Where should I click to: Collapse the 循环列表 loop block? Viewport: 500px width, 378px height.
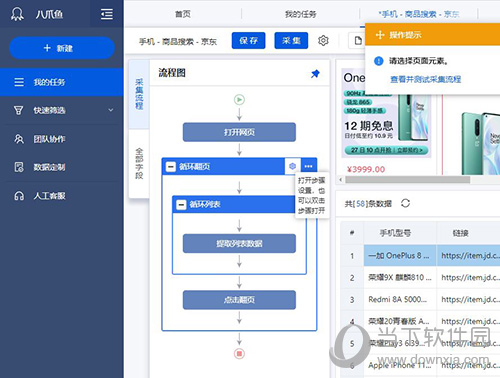(181, 204)
